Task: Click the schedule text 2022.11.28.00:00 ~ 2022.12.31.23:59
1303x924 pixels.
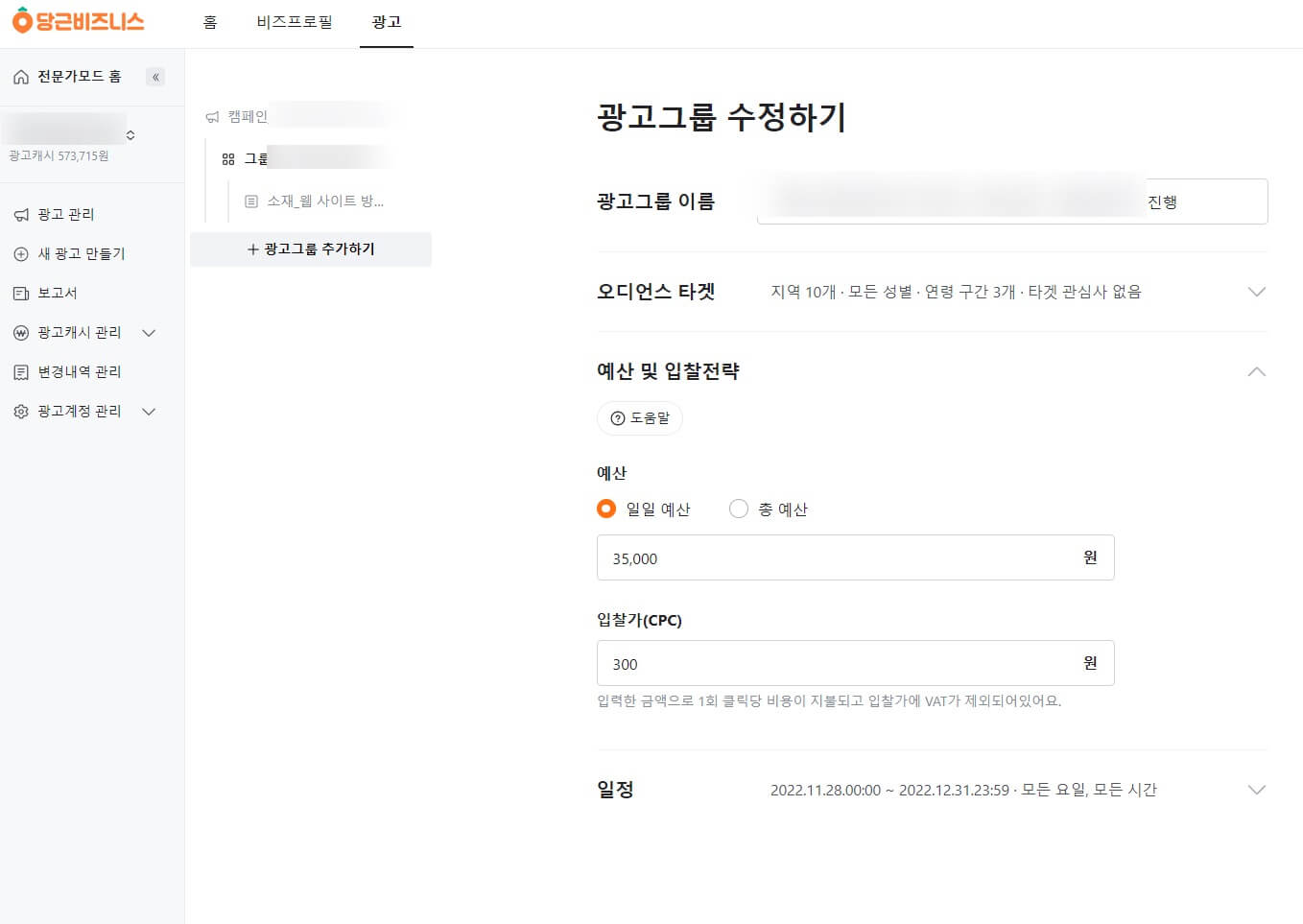Action: point(889,790)
